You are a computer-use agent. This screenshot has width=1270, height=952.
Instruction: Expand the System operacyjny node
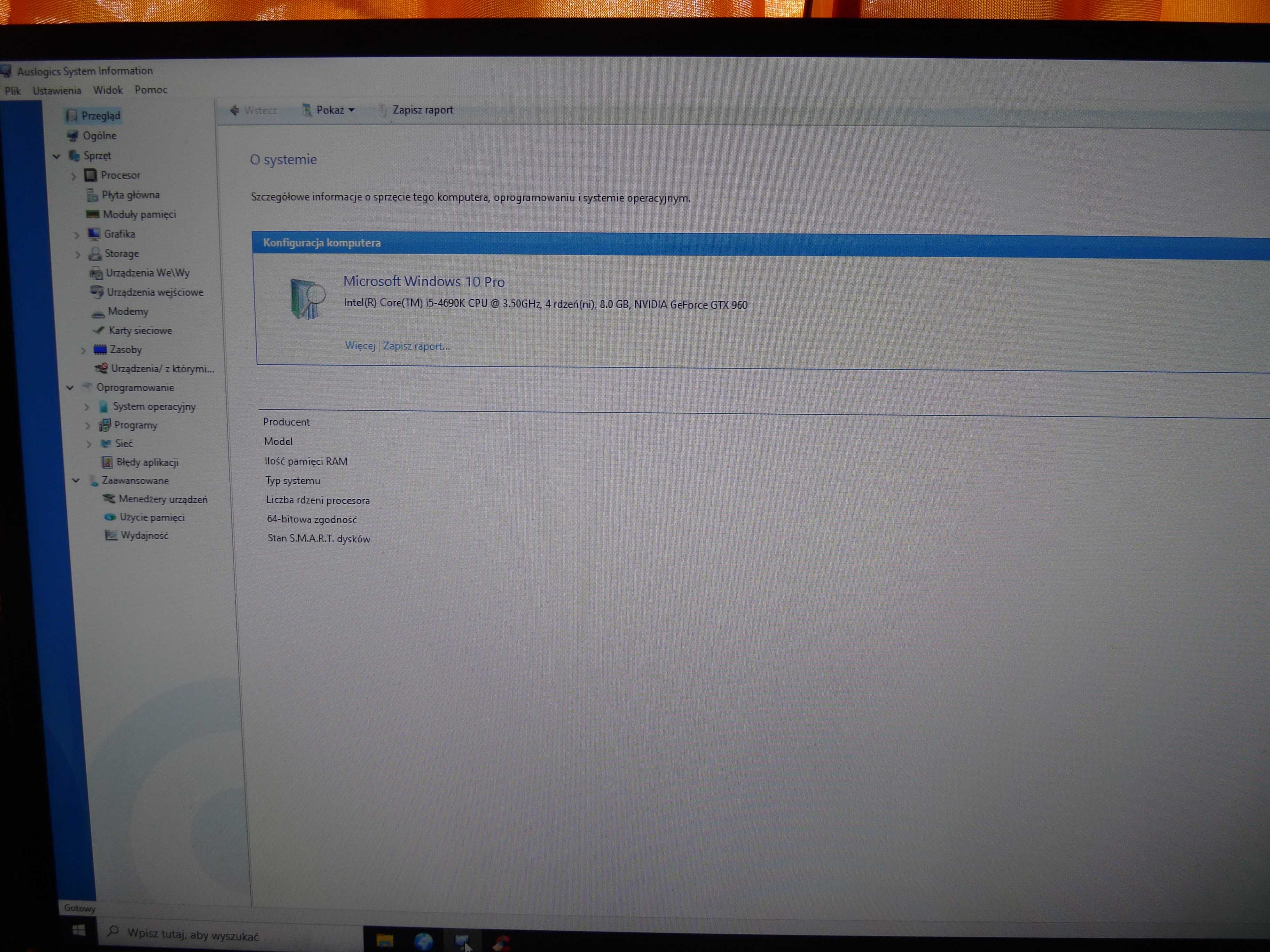tap(87, 407)
